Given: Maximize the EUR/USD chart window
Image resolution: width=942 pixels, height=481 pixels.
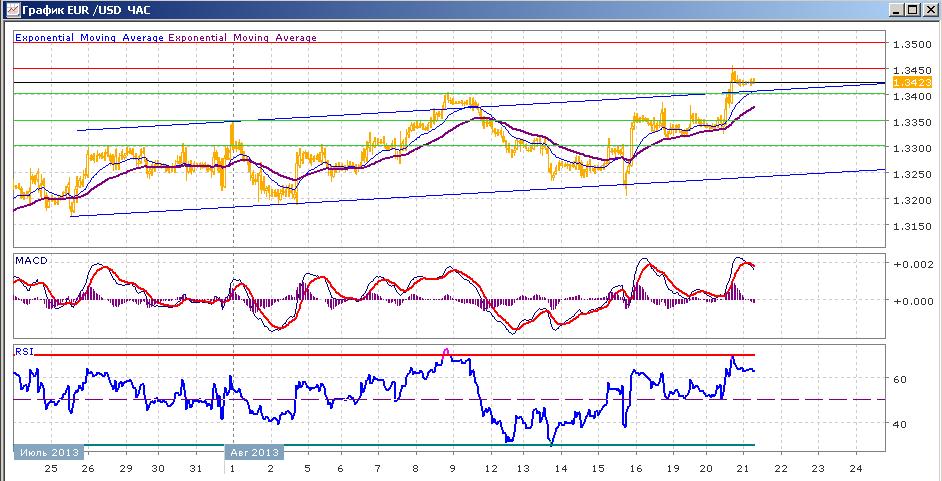Looking at the screenshot, I should [913, 10].
